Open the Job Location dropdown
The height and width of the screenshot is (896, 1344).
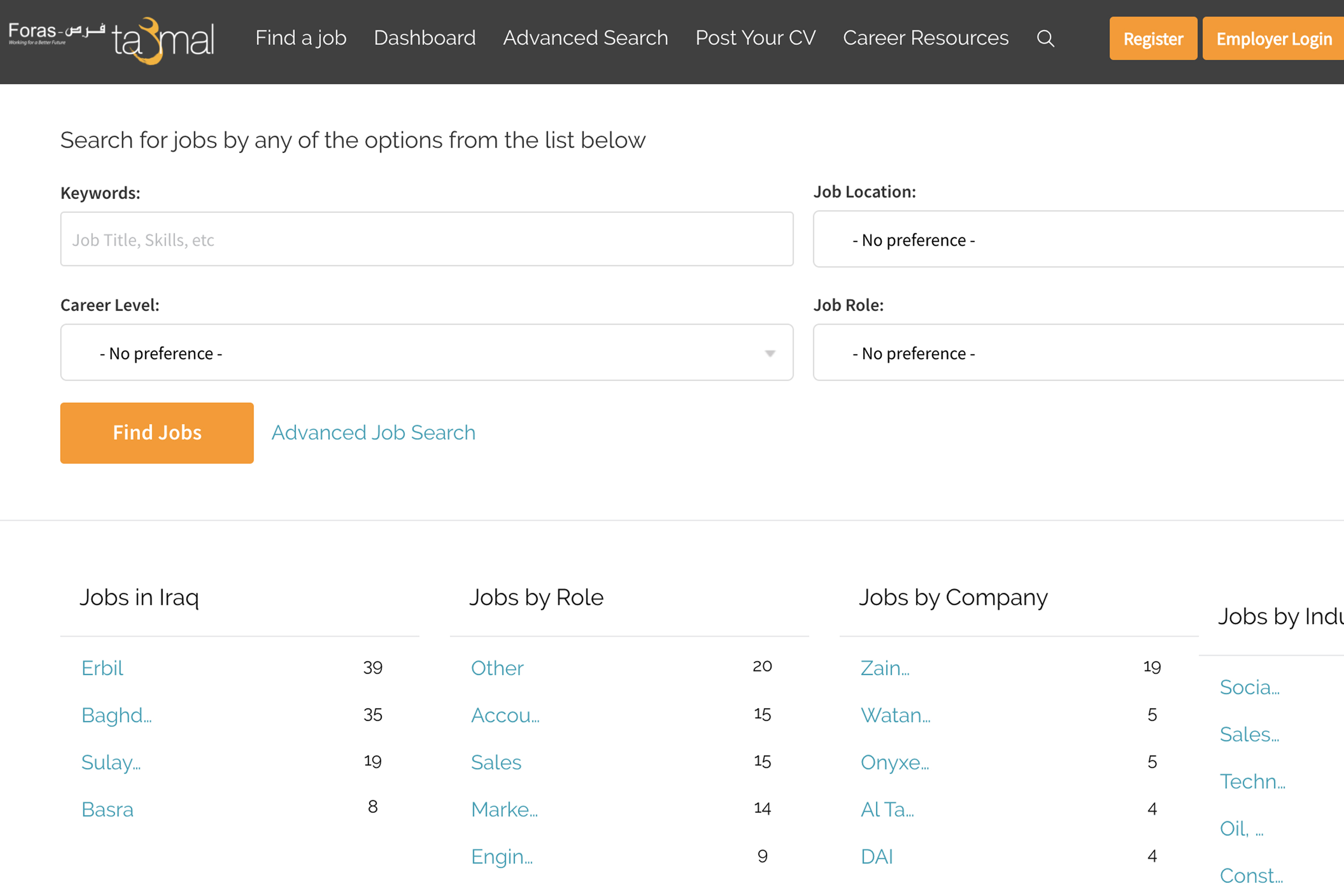click(1078, 239)
